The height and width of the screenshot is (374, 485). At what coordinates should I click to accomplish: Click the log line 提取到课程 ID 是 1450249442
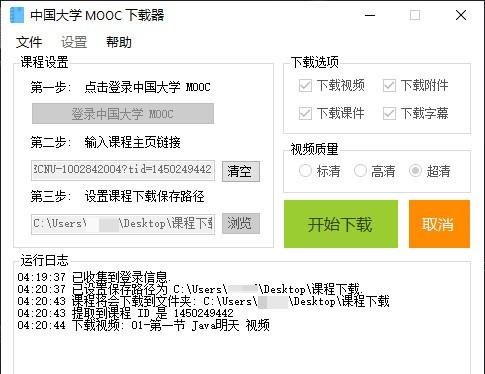click(125, 313)
